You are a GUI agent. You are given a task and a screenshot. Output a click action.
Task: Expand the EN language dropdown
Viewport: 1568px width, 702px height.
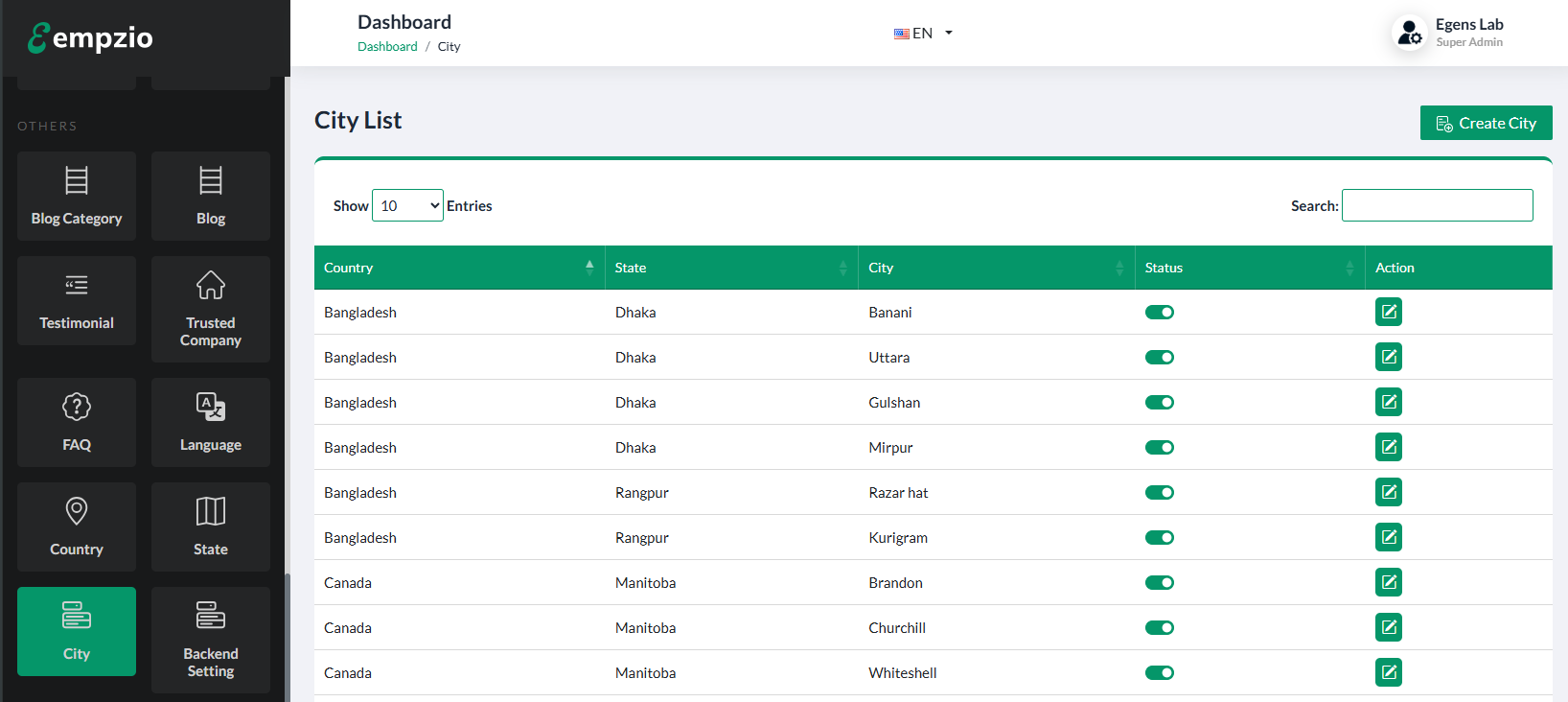[923, 33]
